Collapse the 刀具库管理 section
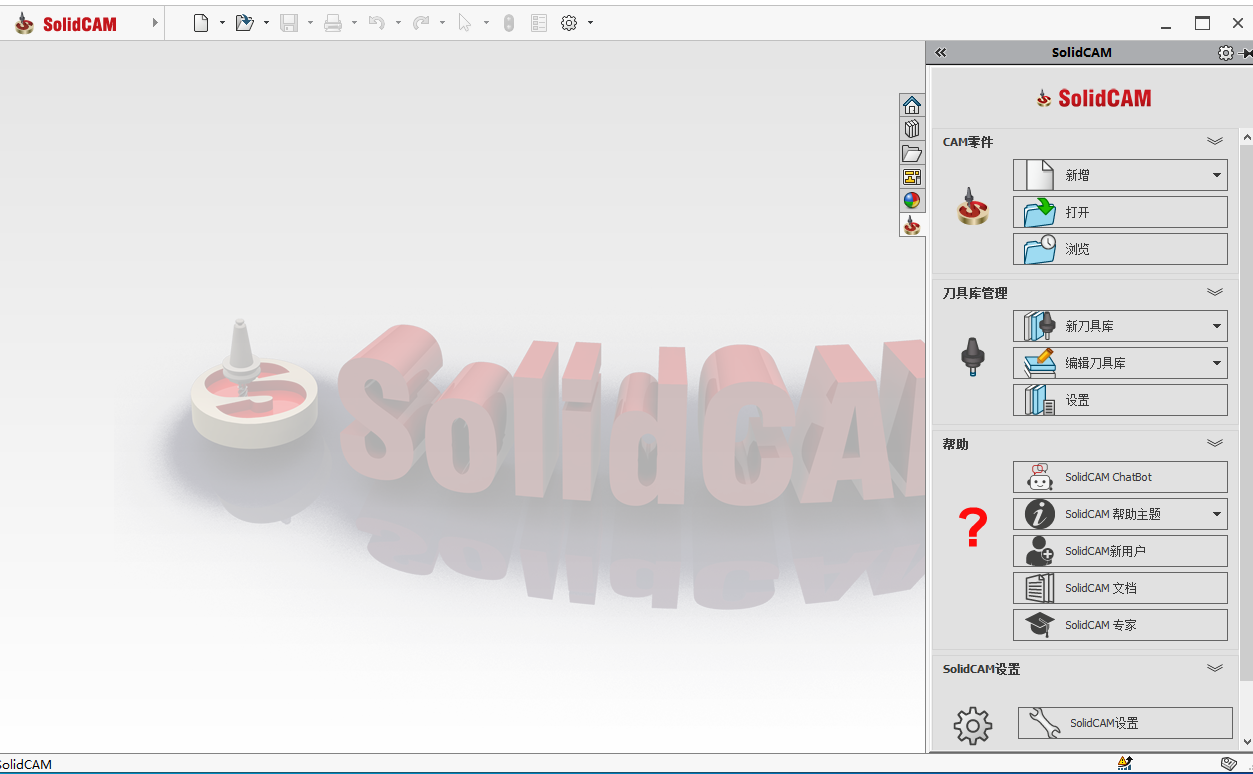This screenshot has width=1253, height=774. tap(1215, 293)
